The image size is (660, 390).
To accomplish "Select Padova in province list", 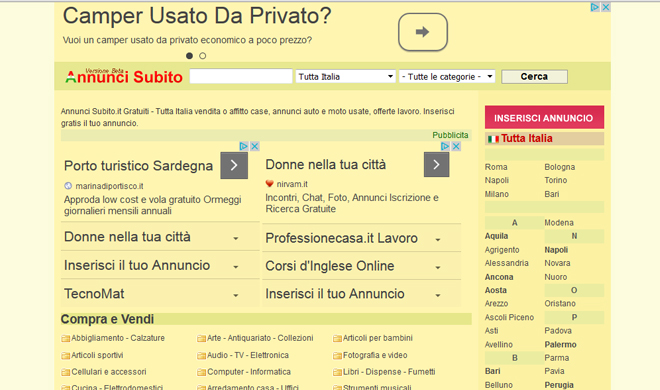I will [x=558, y=331].
